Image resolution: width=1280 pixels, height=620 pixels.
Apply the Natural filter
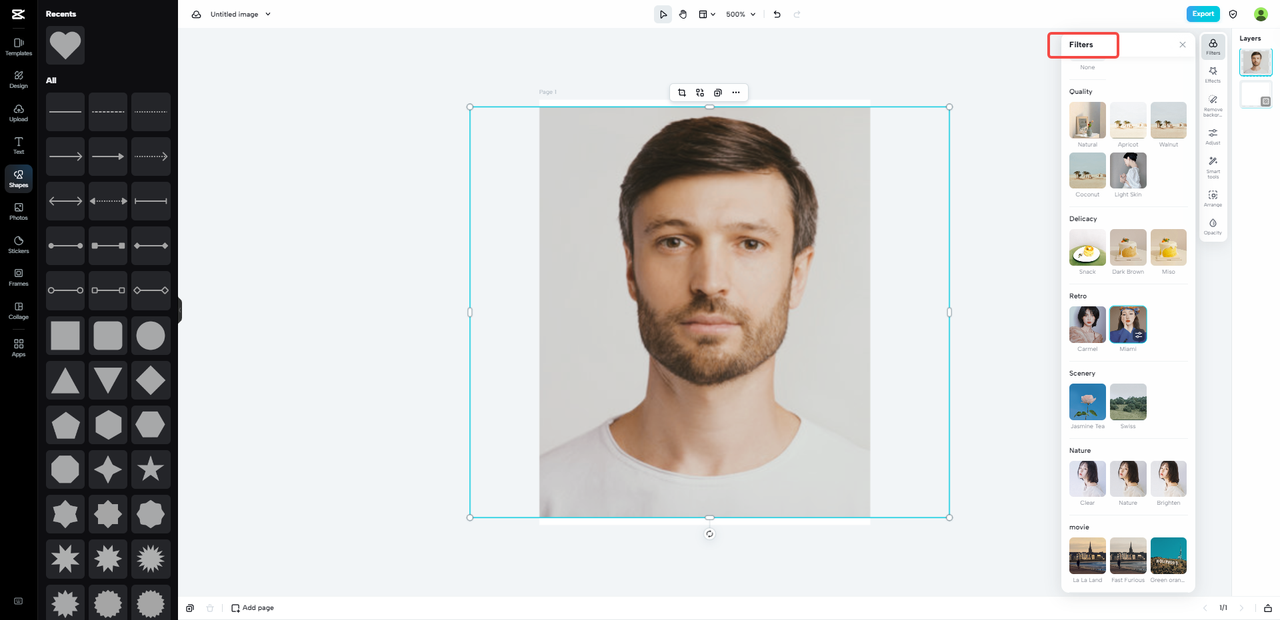[x=1087, y=120]
